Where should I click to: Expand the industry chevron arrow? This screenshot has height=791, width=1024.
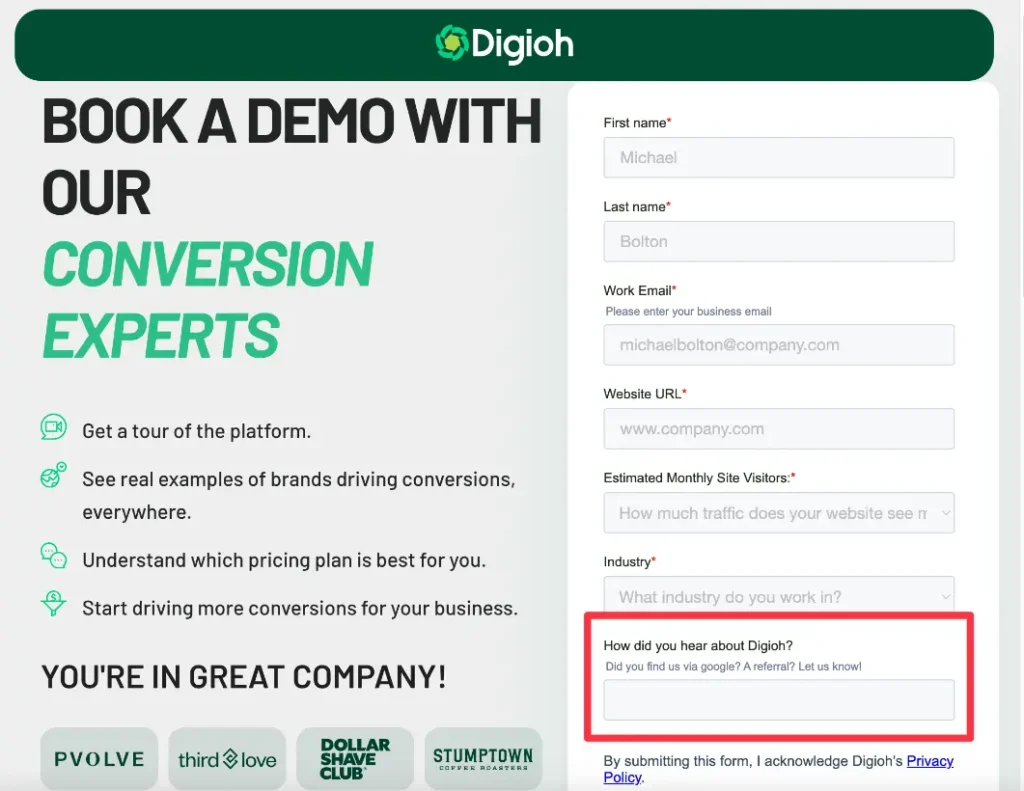click(x=944, y=596)
